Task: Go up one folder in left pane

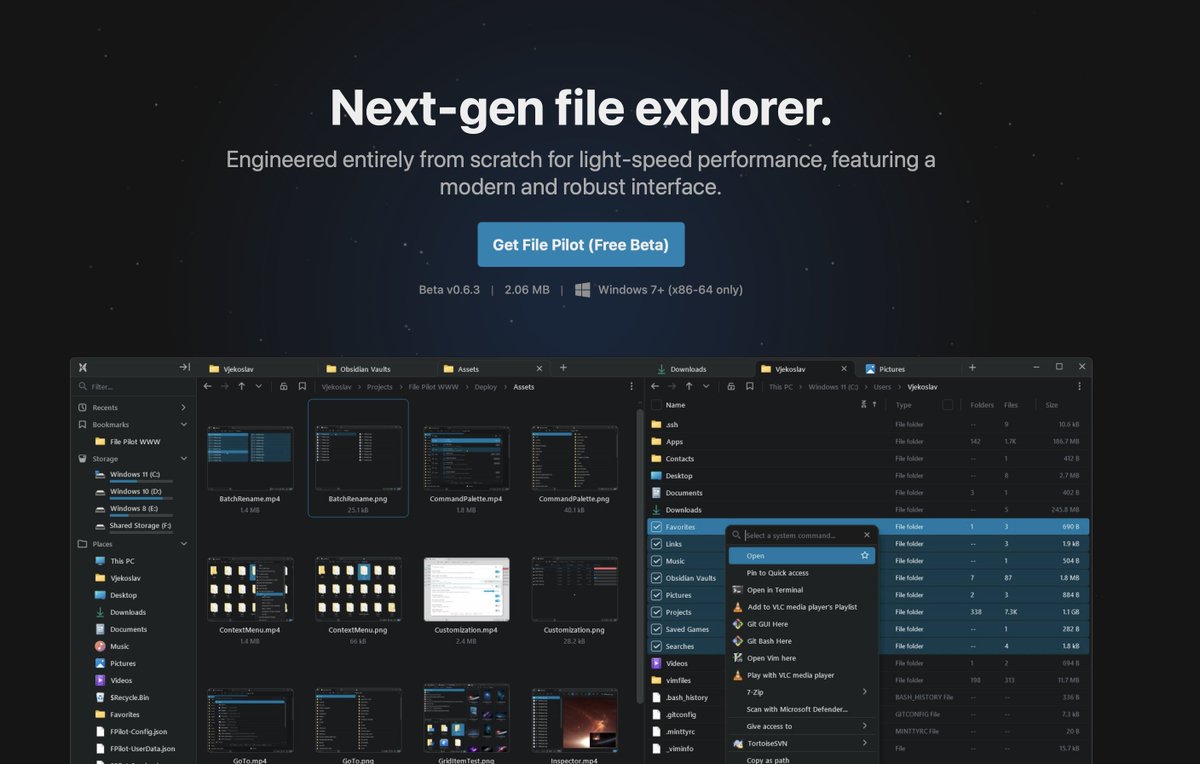Action: [241, 386]
